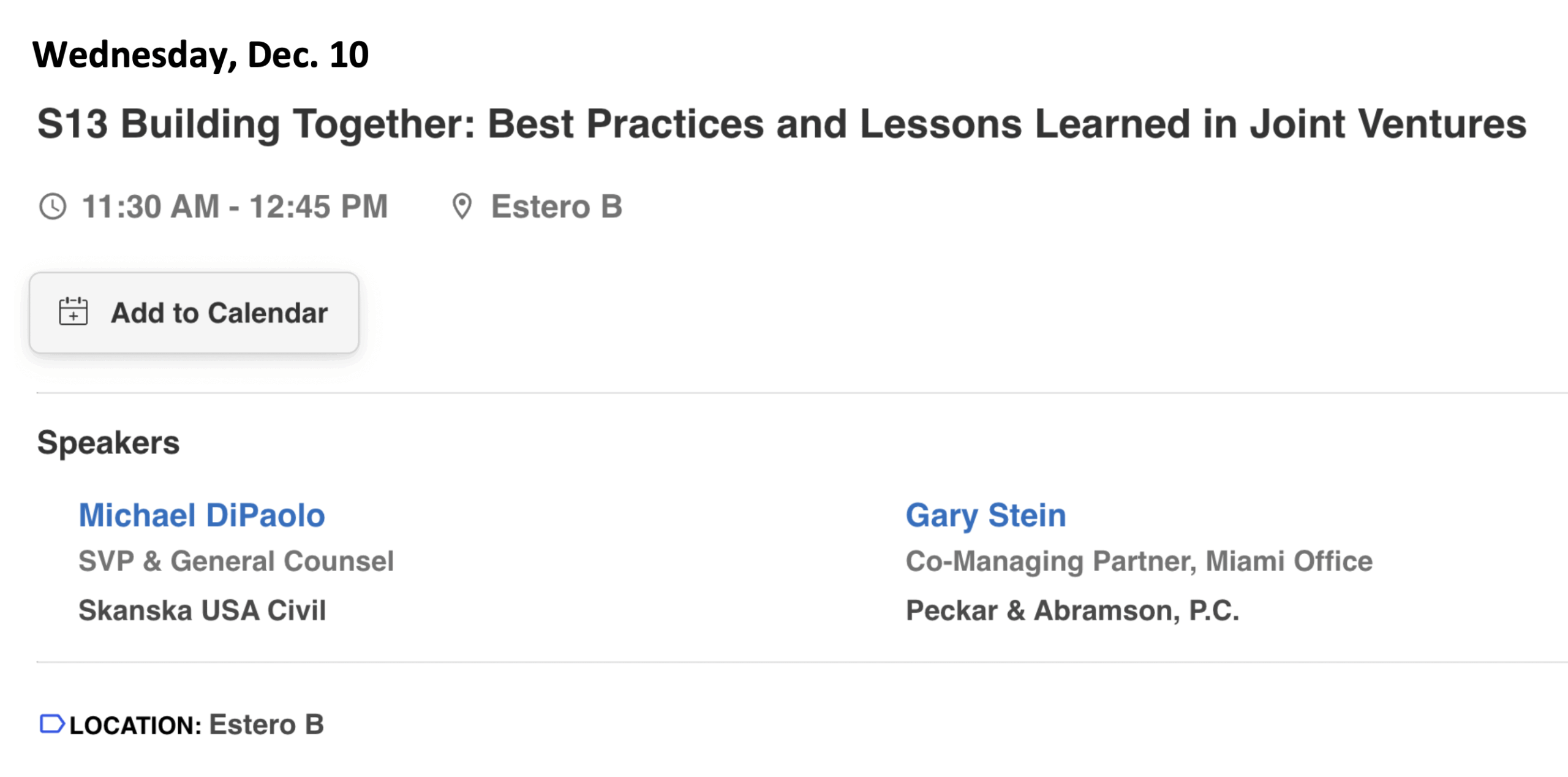Click the blue tag icon before LOCATION
This screenshot has height=777, width=1568.
pyautogui.click(x=51, y=724)
